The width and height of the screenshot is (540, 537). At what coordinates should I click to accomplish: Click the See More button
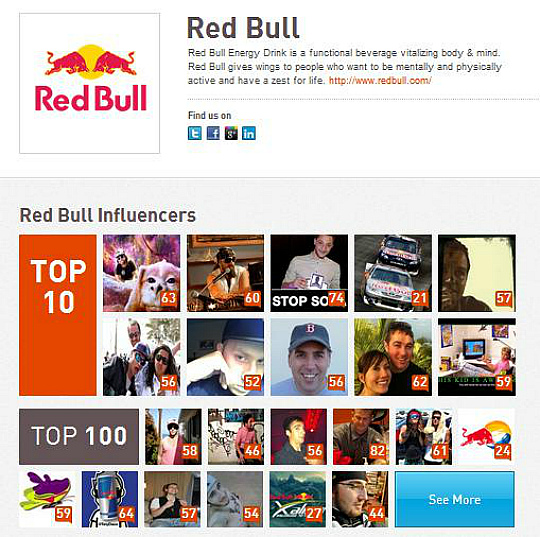pyautogui.click(x=455, y=499)
